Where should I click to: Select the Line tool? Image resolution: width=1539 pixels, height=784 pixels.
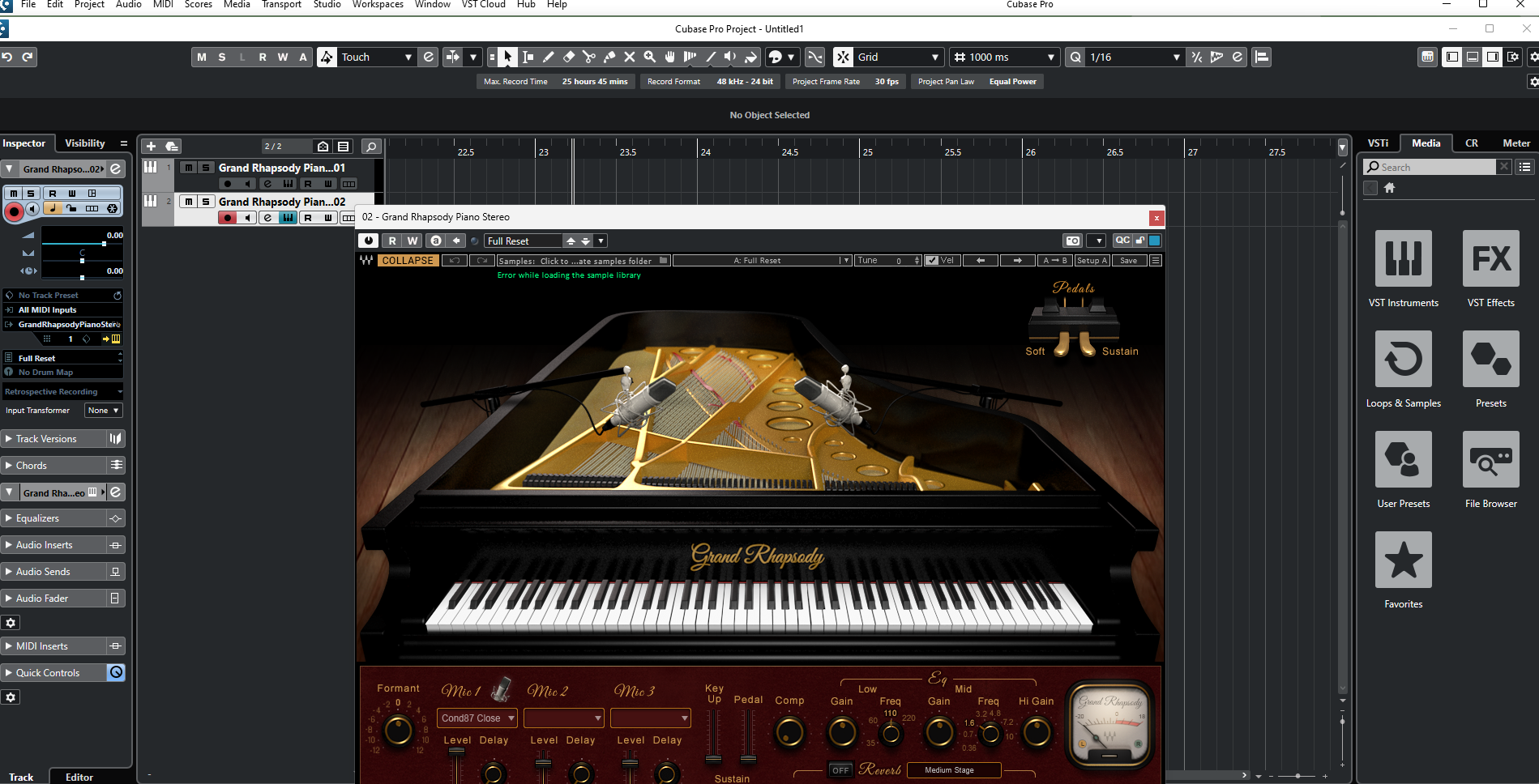(710, 57)
